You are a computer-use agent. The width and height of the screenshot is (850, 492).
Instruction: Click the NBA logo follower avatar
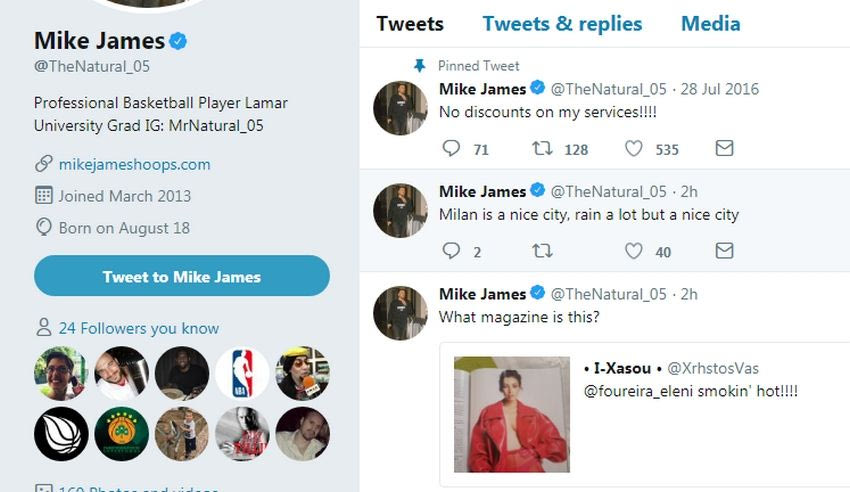point(242,373)
